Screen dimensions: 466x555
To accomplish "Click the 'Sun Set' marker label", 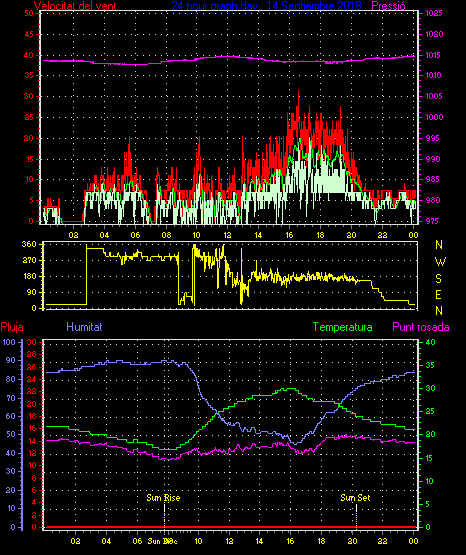I will click(x=355, y=498).
